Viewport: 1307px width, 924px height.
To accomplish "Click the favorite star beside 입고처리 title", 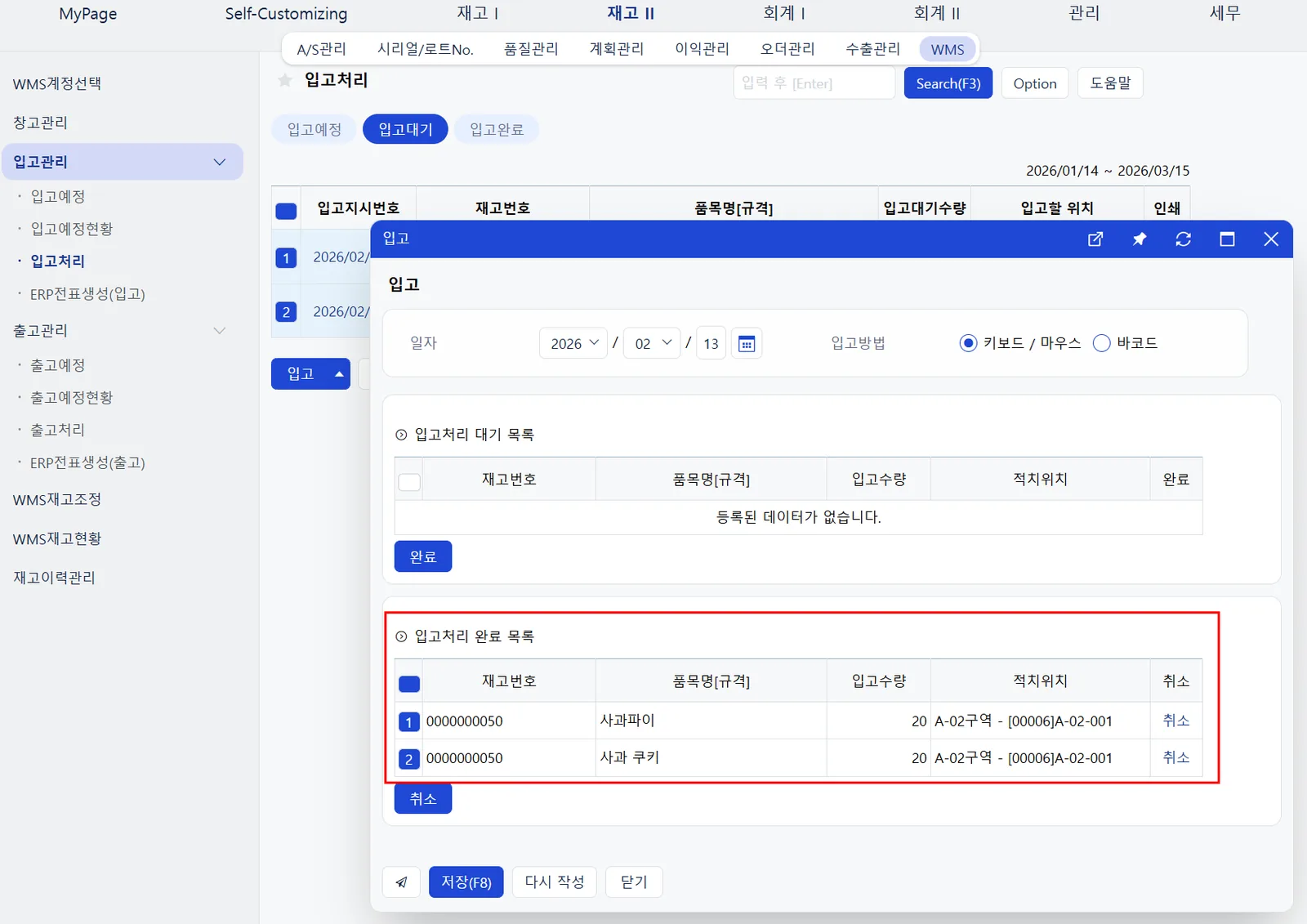I will pos(285,80).
